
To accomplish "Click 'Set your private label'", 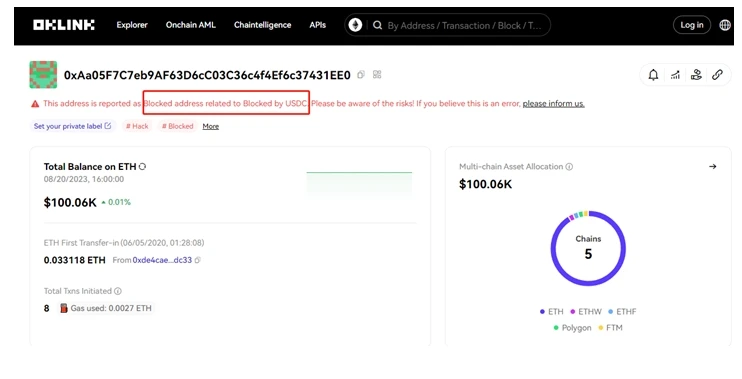I will 72,126.
